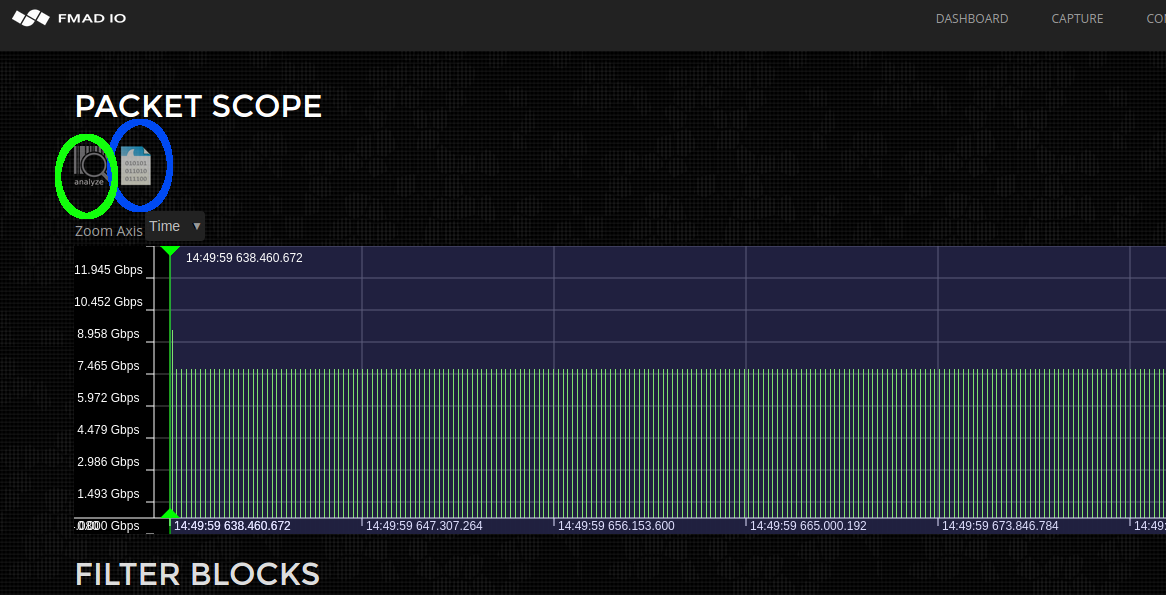Screen dimensions: 1166x595
Task: Click the partially visible CO nav item
Action: 1155,18
